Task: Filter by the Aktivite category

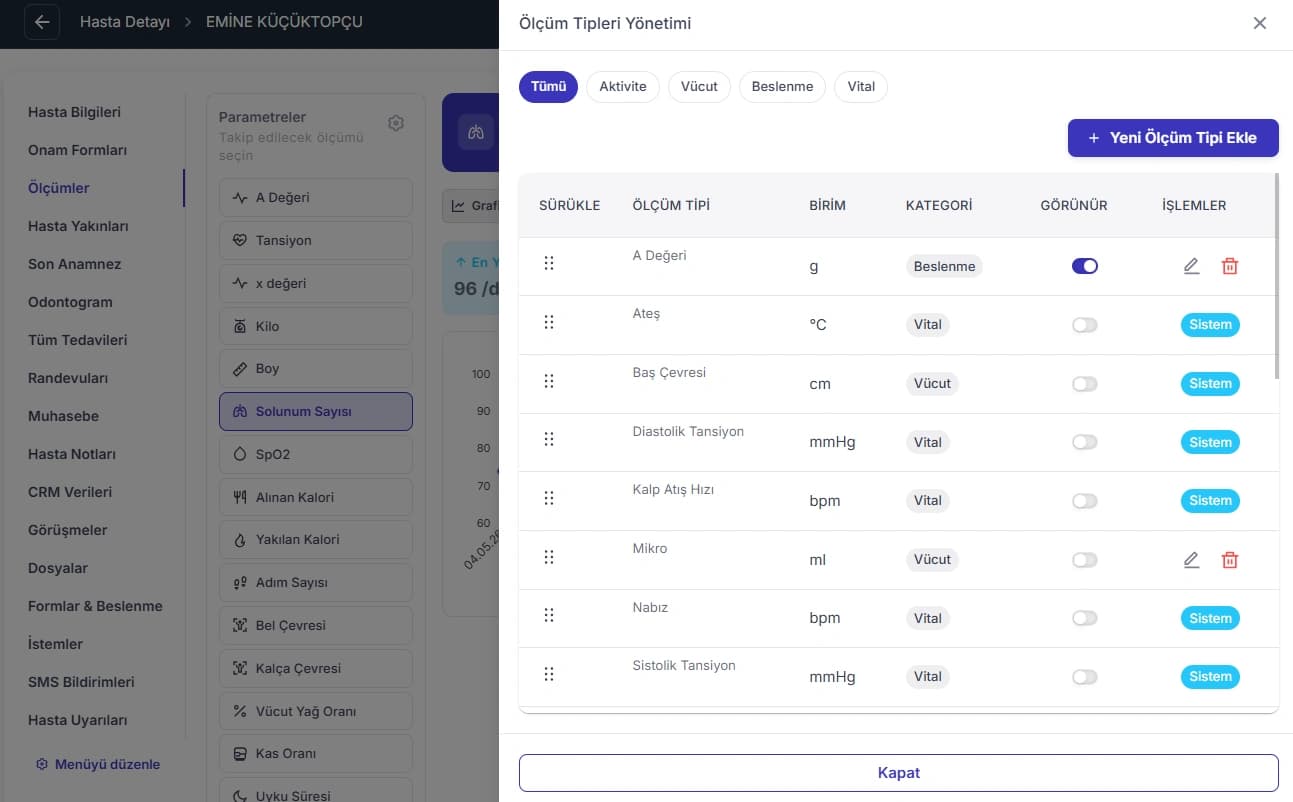Action: click(x=623, y=86)
